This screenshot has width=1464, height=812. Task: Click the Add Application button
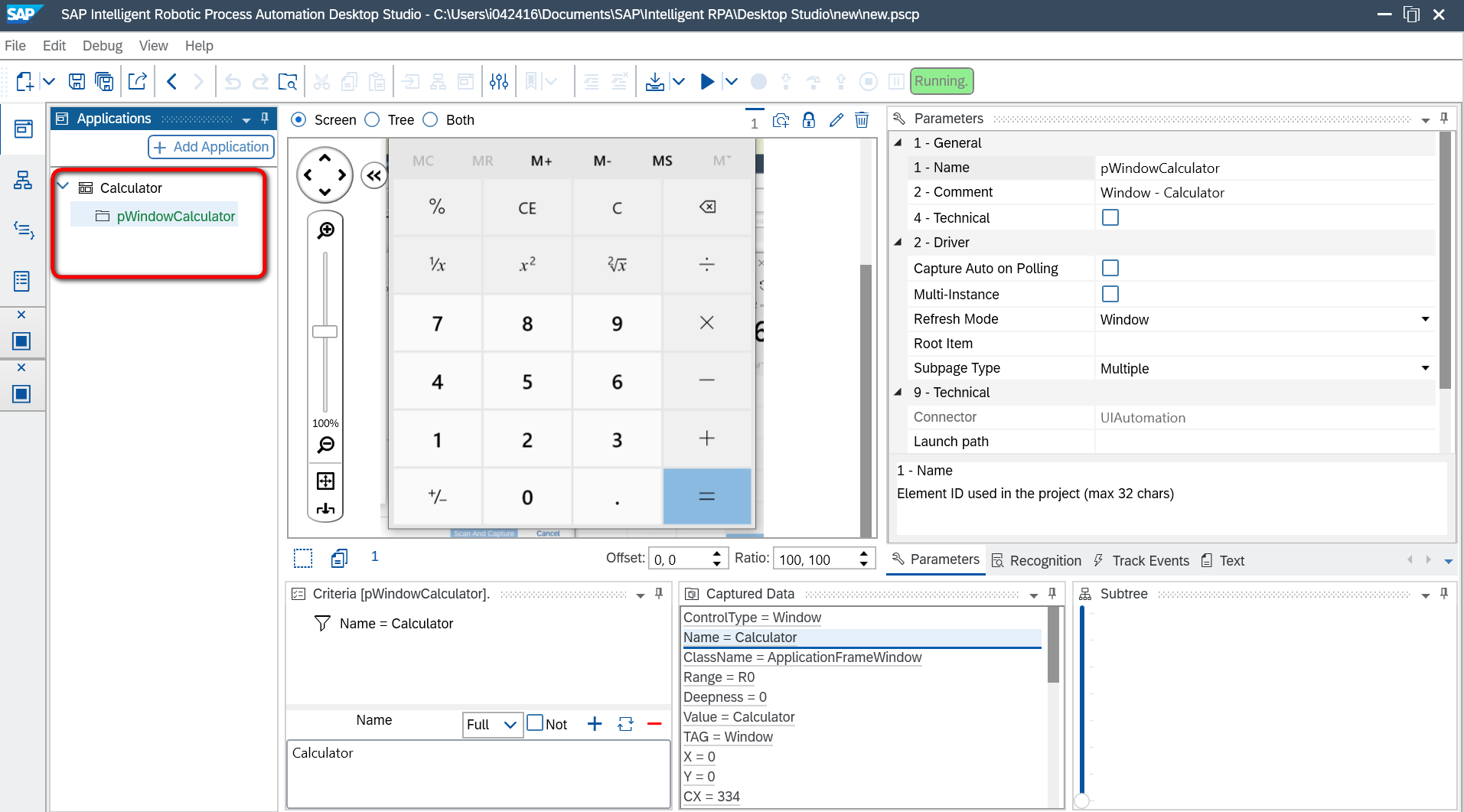tap(211, 147)
